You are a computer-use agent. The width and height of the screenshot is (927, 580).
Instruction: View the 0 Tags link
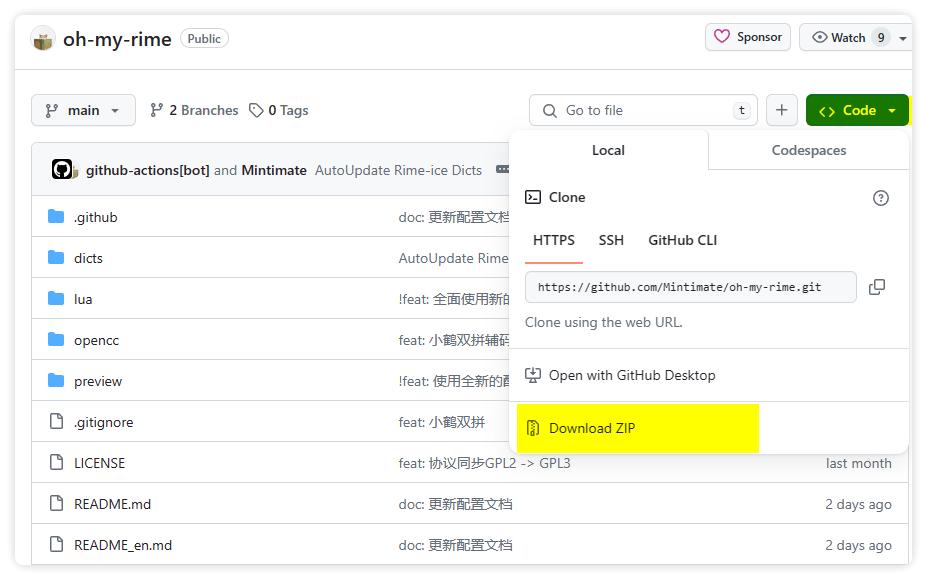278,110
